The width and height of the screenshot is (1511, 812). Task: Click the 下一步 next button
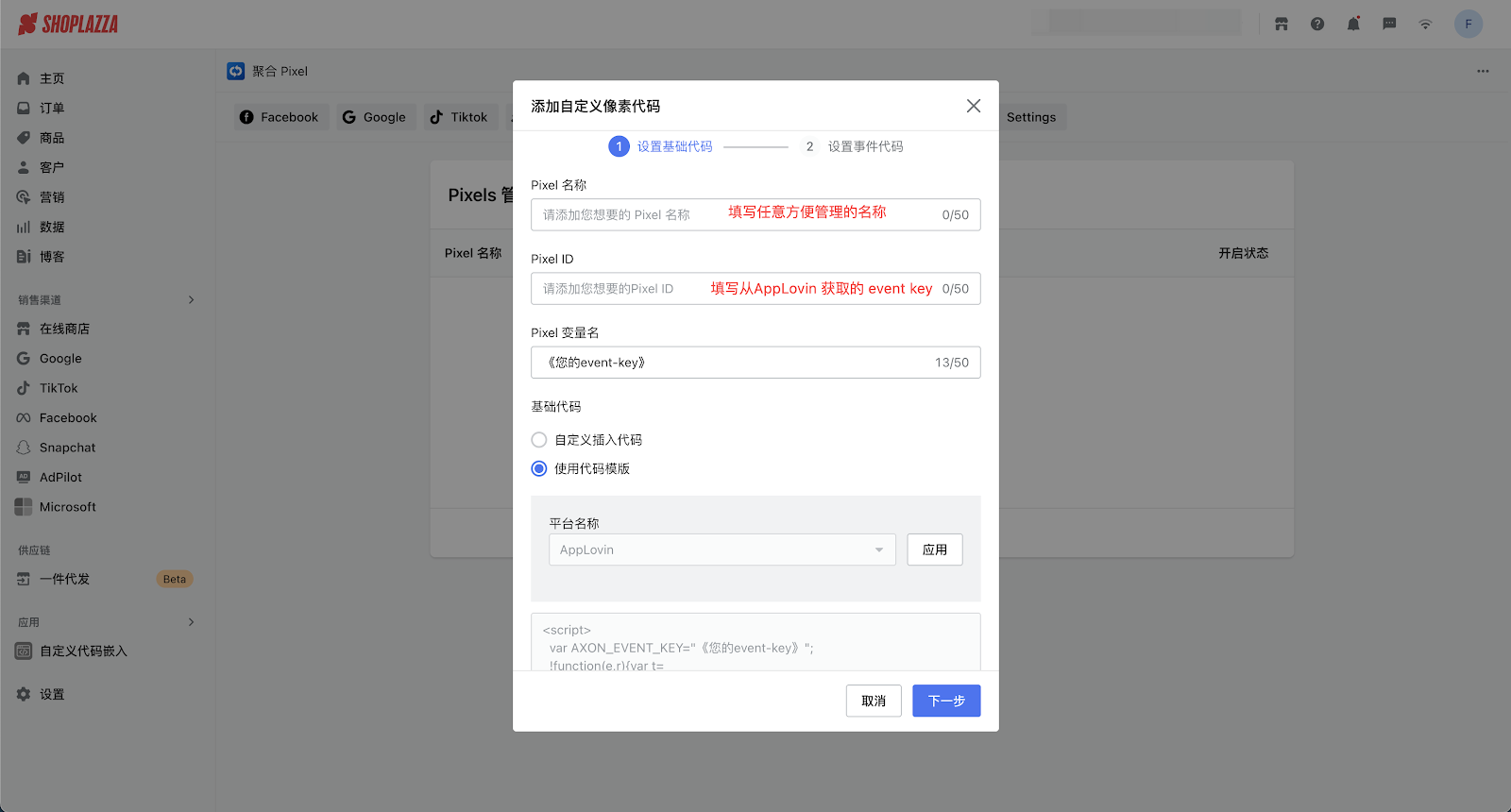tap(946, 701)
